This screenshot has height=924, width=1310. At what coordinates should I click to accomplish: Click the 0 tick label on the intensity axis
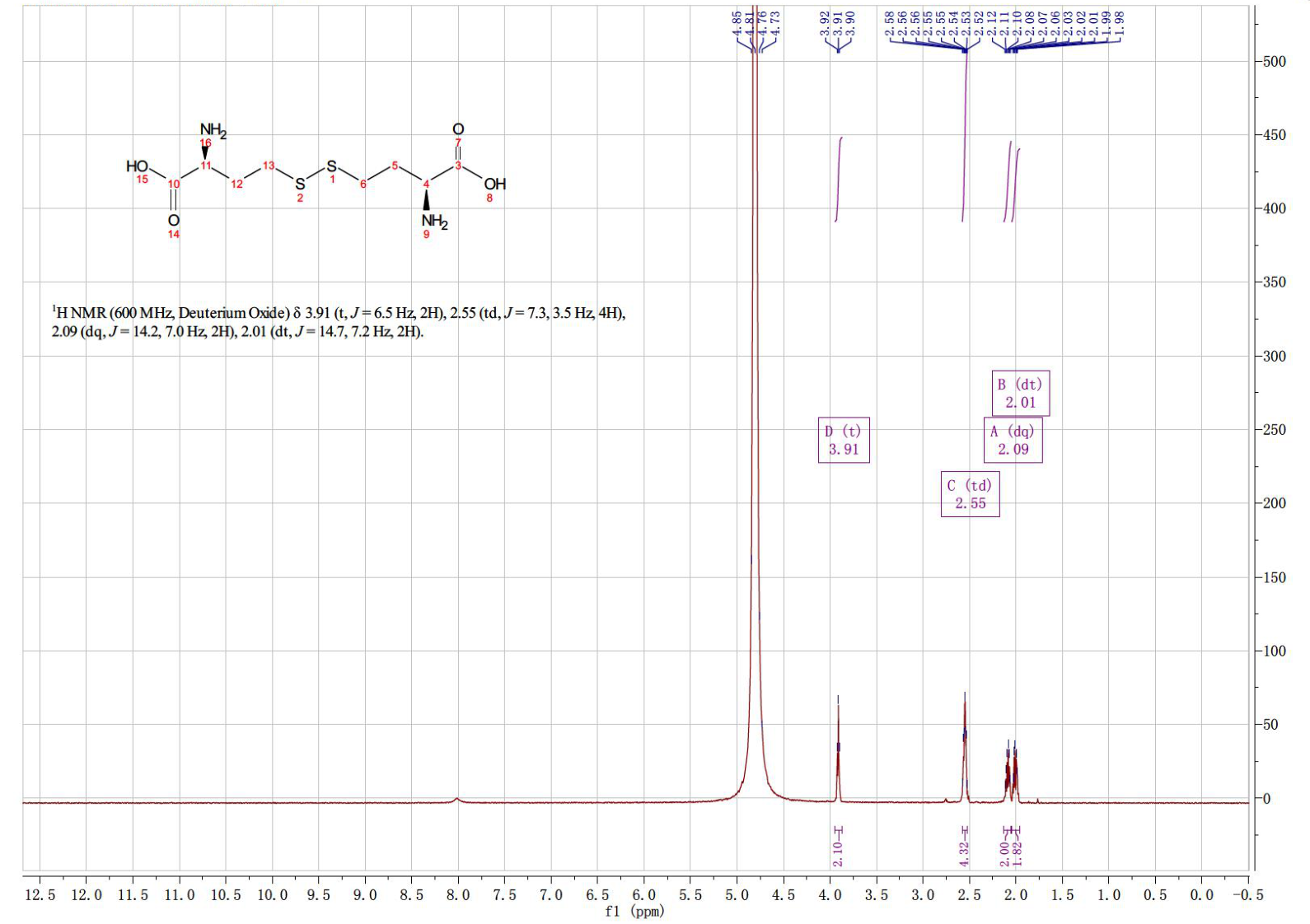coord(1267,799)
